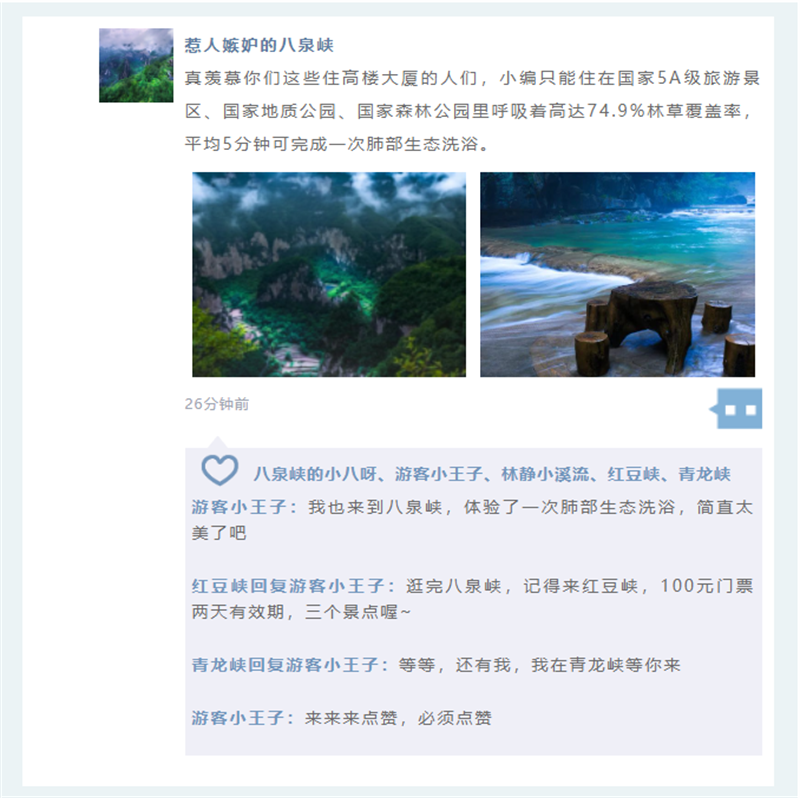Click liker name 游客小王子 in likes row
Image resolution: width=800 pixels, height=798 pixels.
point(439,474)
